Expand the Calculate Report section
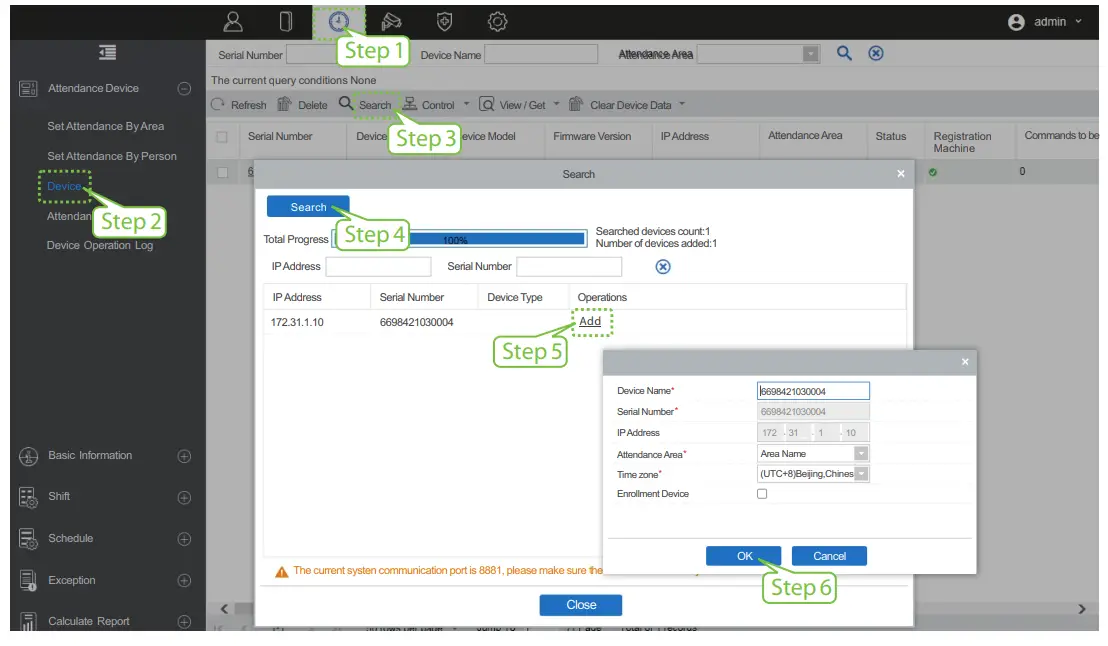The width and height of the screenshot is (1108, 646). point(184,622)
